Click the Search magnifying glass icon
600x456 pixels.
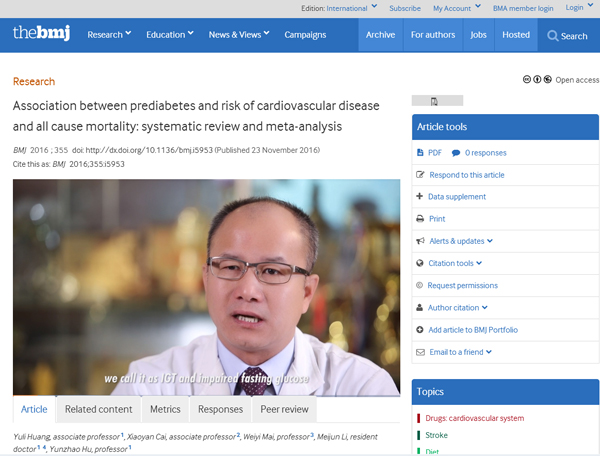[551, 36]
